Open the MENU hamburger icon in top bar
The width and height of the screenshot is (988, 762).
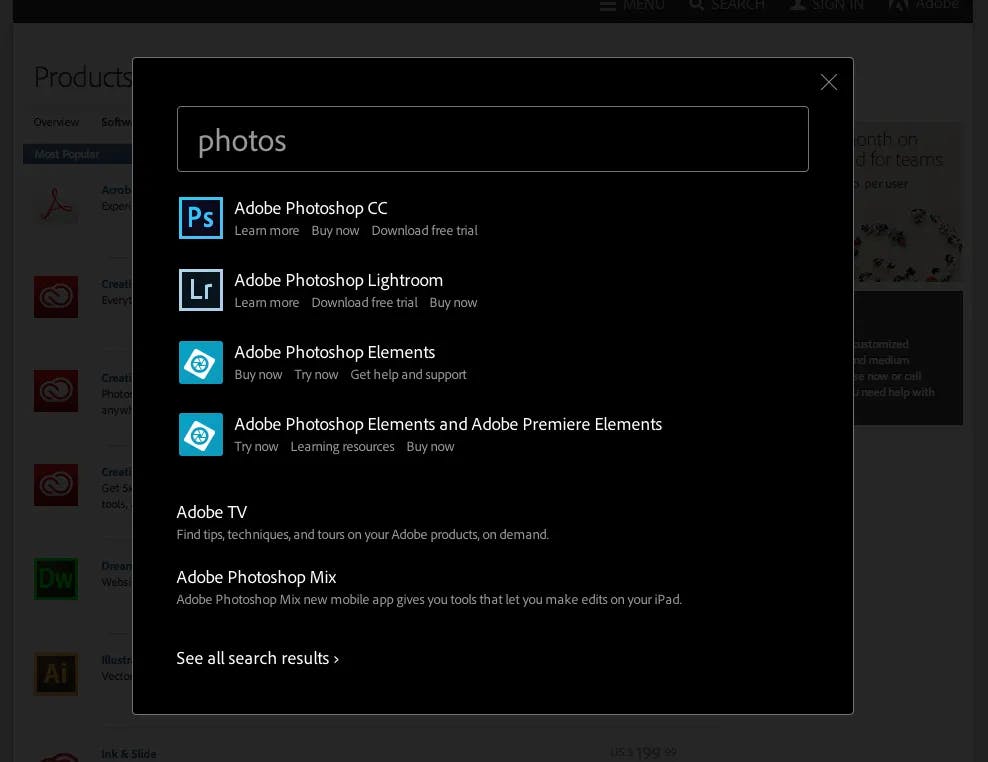[607, 6]
